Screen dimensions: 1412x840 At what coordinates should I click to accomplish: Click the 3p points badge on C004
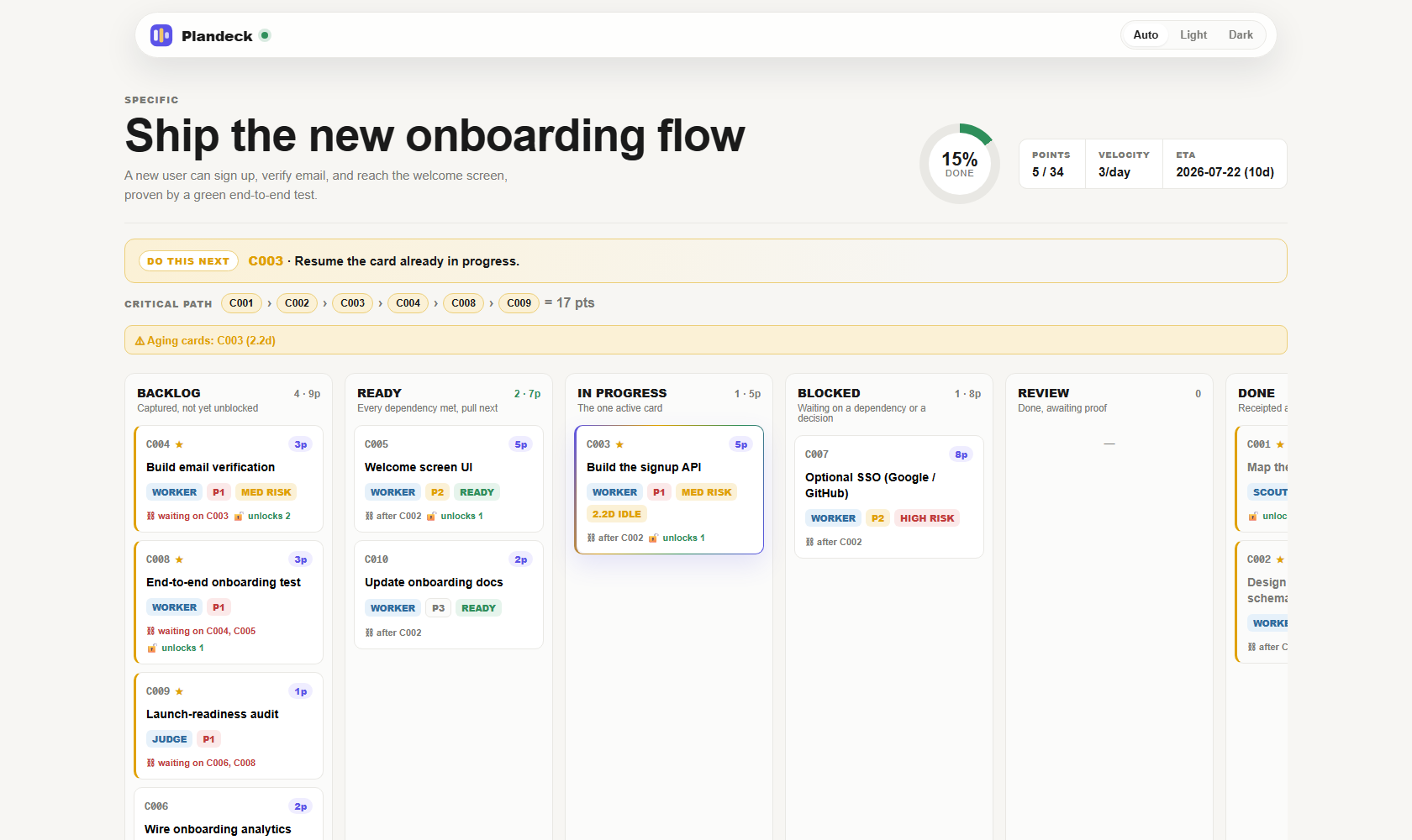(x=300, y=444)
